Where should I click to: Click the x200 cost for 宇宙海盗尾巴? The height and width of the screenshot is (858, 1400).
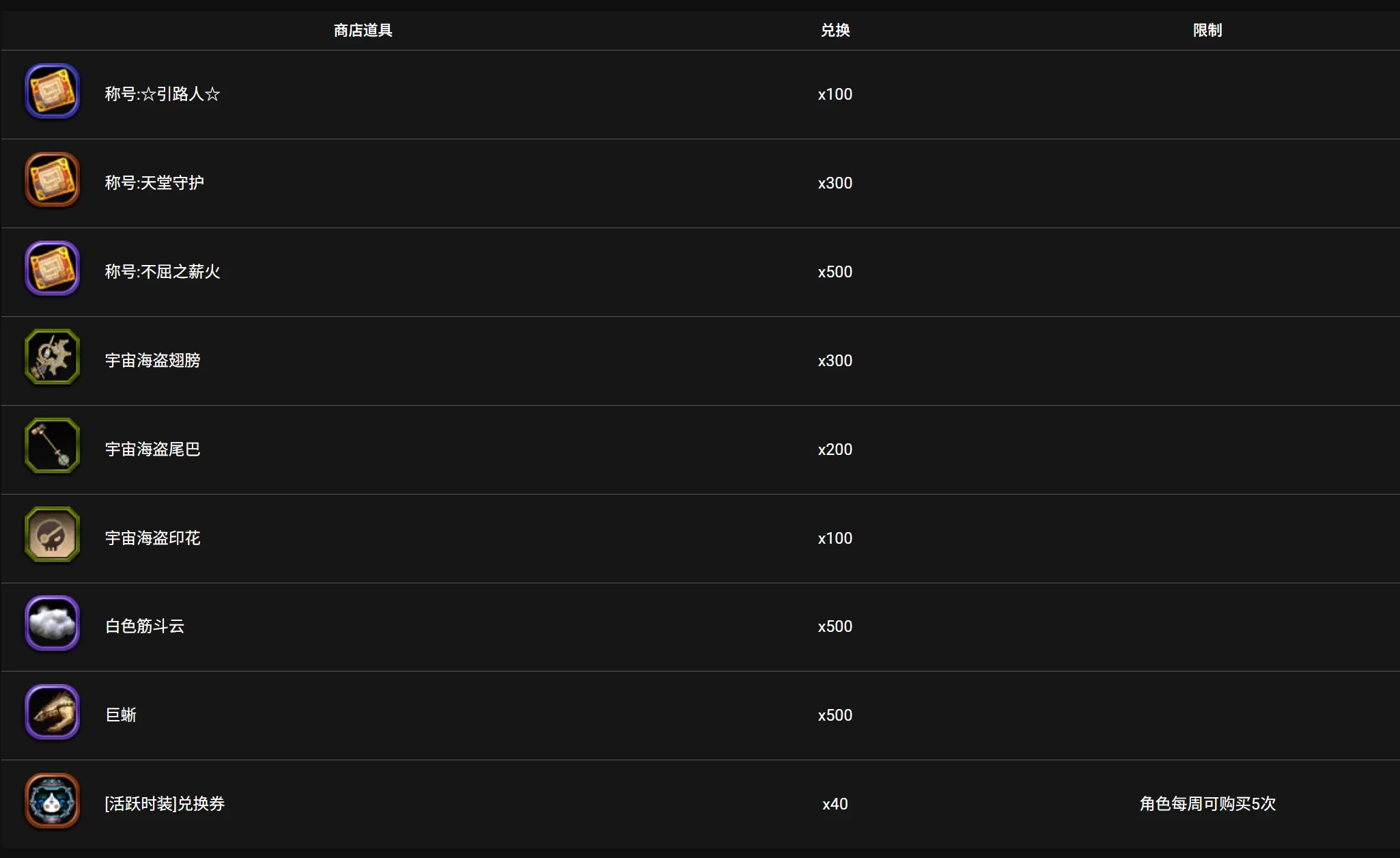coord(835,449)
